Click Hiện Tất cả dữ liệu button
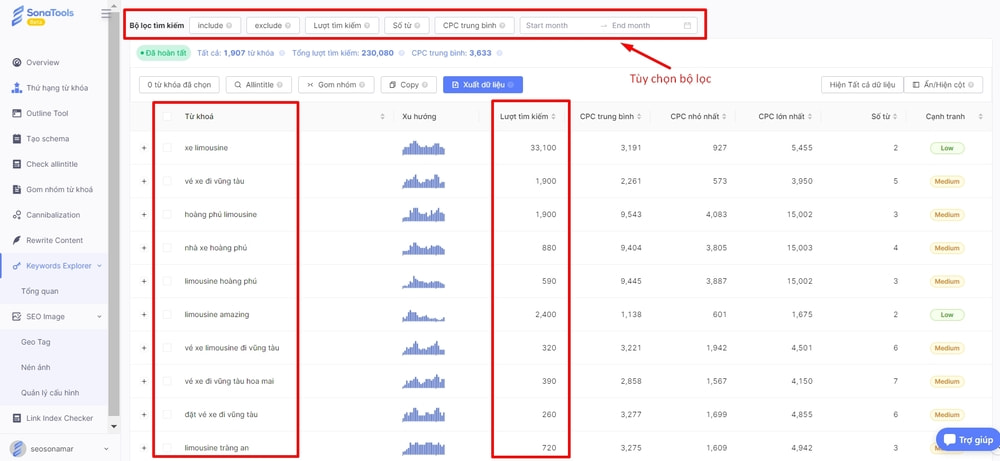Screen dimensions: 1000x461 [x=862, y=85]
